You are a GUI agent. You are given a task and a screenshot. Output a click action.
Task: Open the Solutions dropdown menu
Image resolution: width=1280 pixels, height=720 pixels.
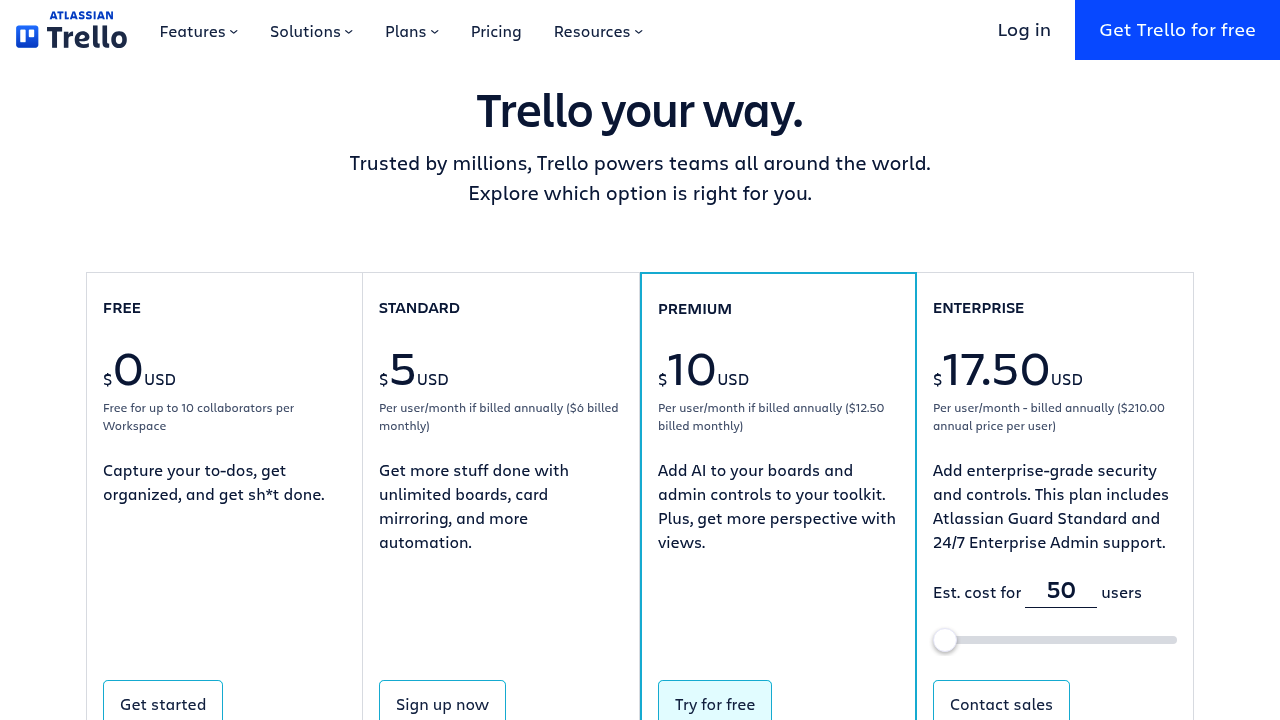(311, 31)
